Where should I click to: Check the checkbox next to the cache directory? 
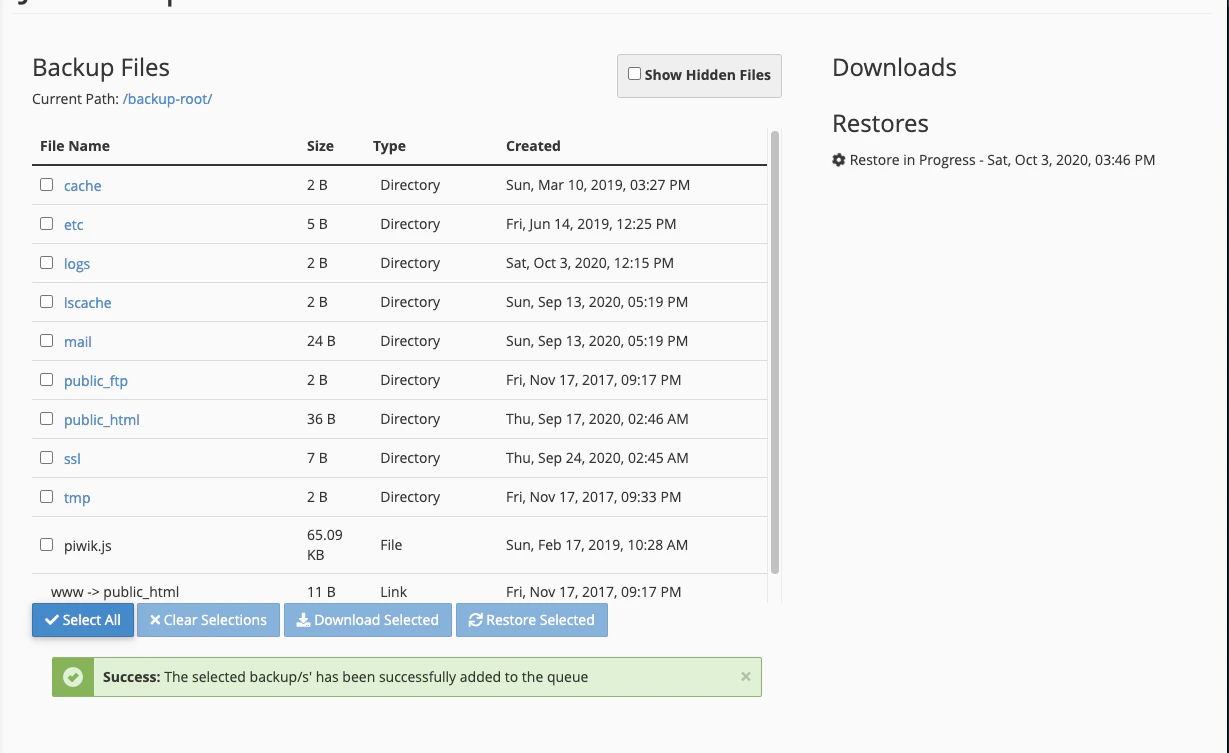tap(46, 184)
